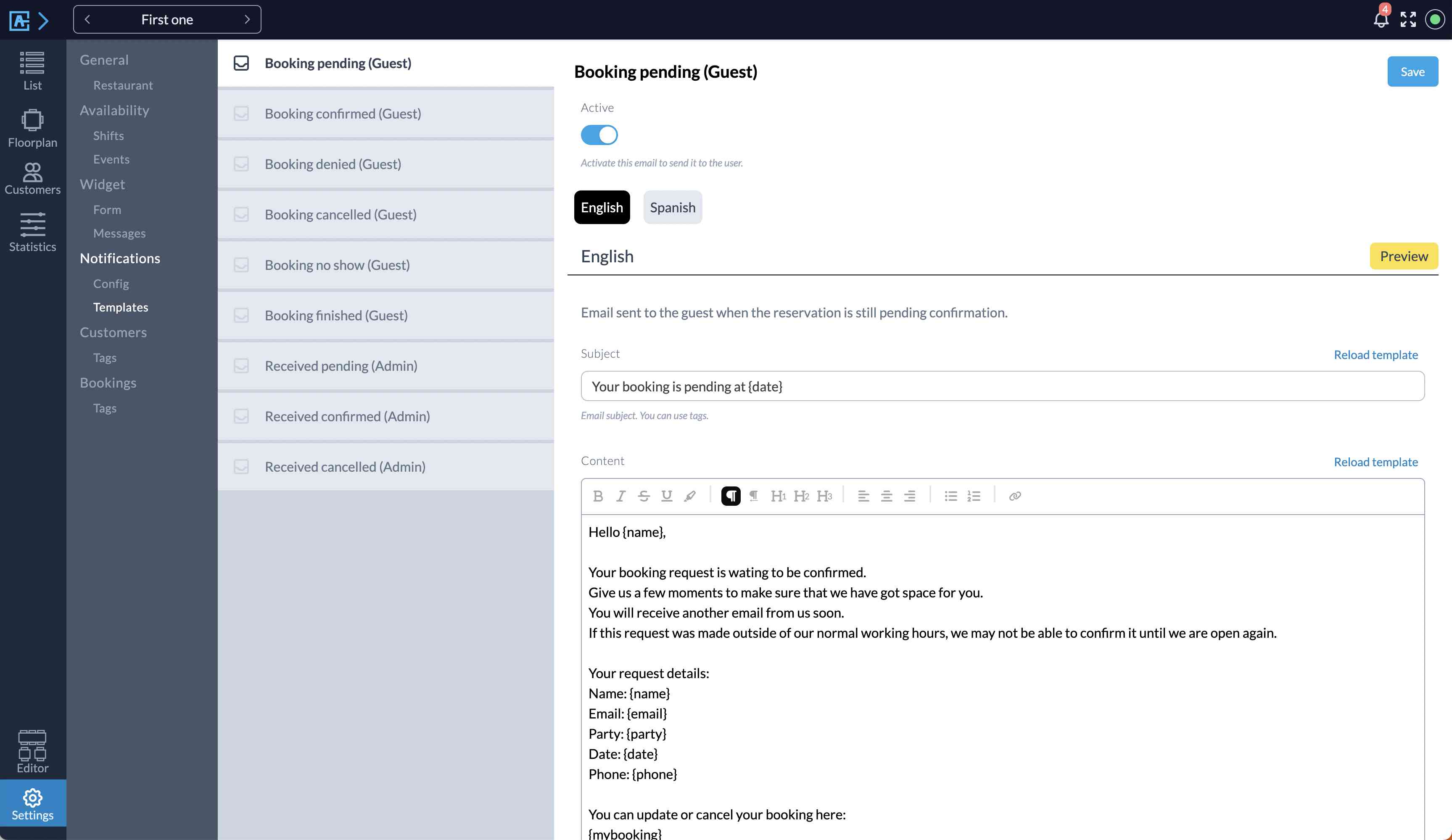Toggle strikethrough formatting
The width and height of the screenshot is (1452, 840).
coord(644,496)
